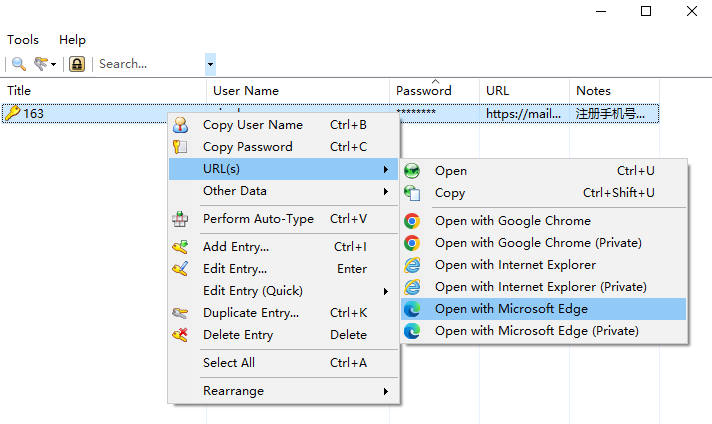Viewport: 712px width, 424px height.
Task: Choose Open with Microsoft Edge
Action: (x=511, y=309)
